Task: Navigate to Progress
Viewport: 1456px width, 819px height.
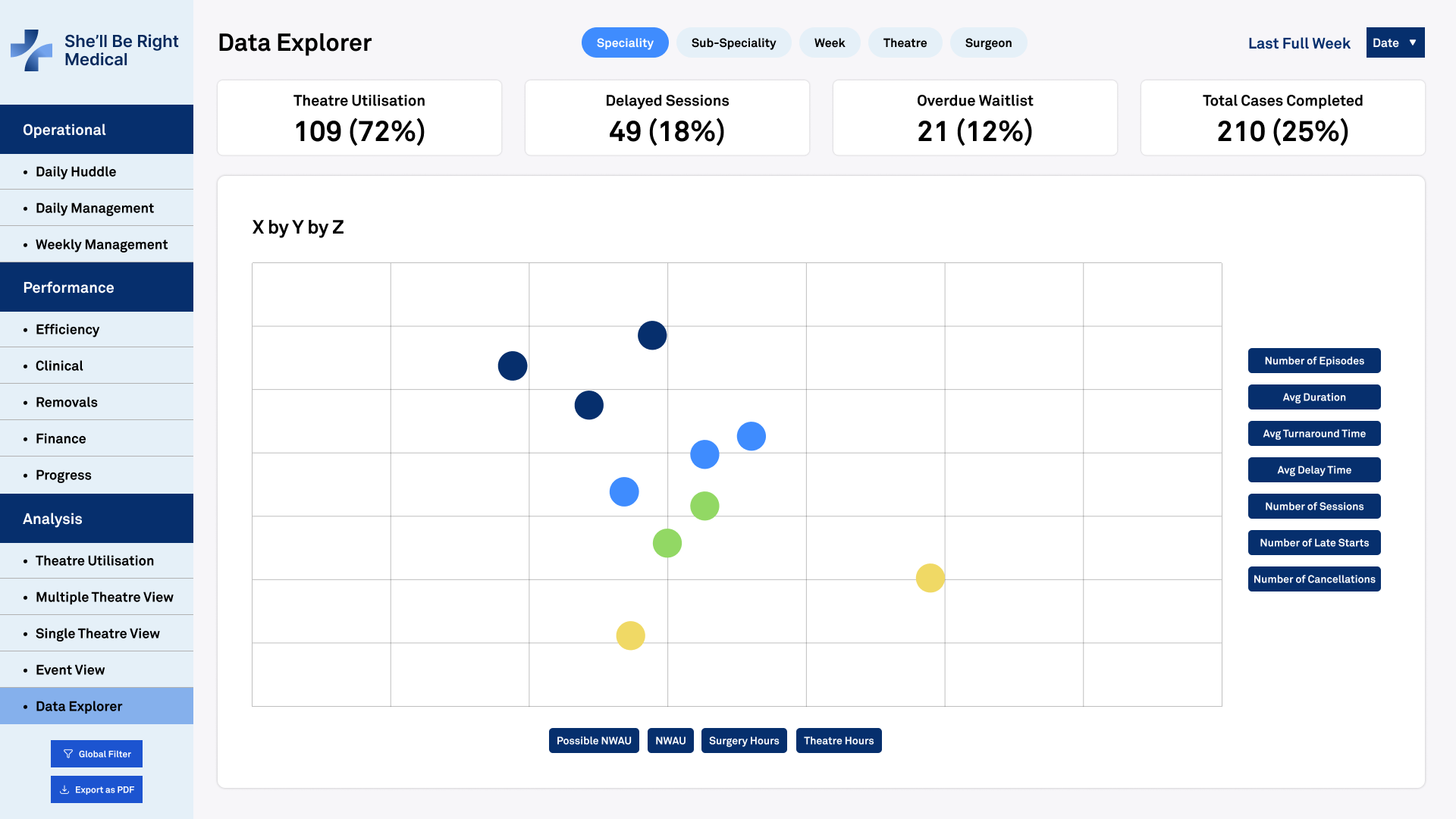Action: tap(96, 475)
